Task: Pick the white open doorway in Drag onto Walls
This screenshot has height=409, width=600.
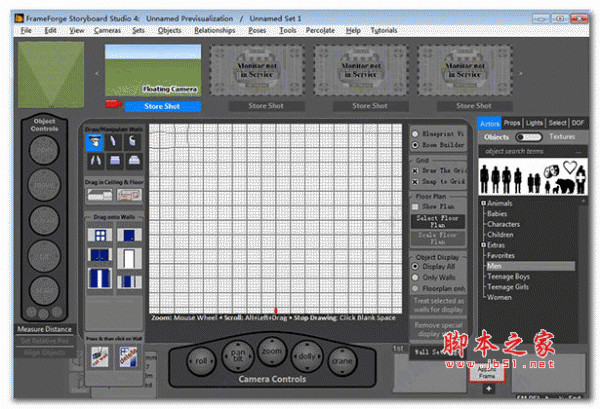Action: pos(129,258)
